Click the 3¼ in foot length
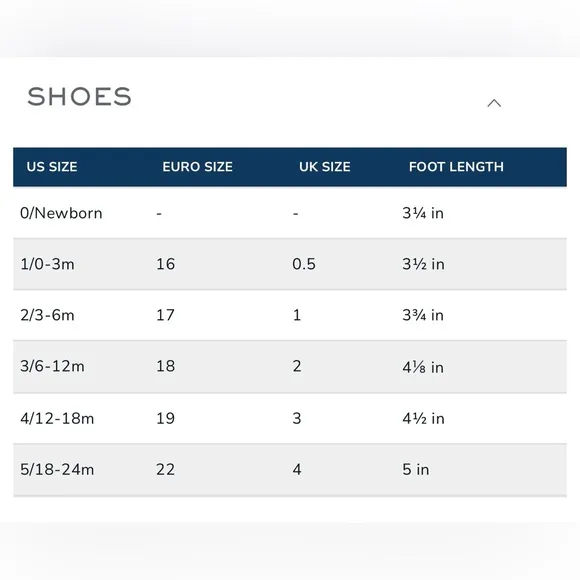 (x=423, y=213)
